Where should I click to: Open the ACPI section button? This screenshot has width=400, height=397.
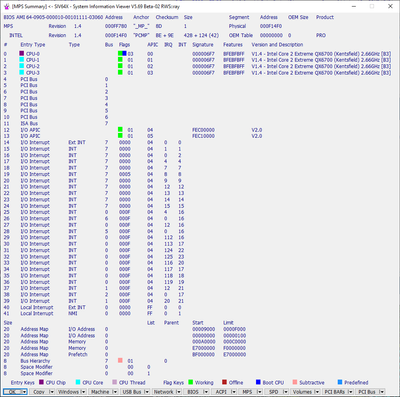click(x=221, y=392)
